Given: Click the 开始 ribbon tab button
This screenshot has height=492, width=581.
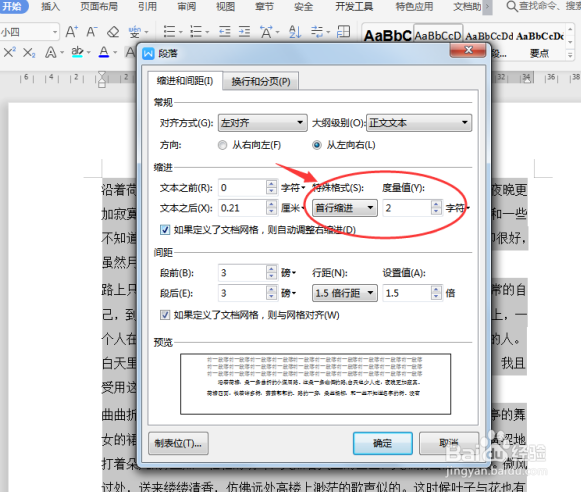Looking at the screenshot, I should point(13,6).
